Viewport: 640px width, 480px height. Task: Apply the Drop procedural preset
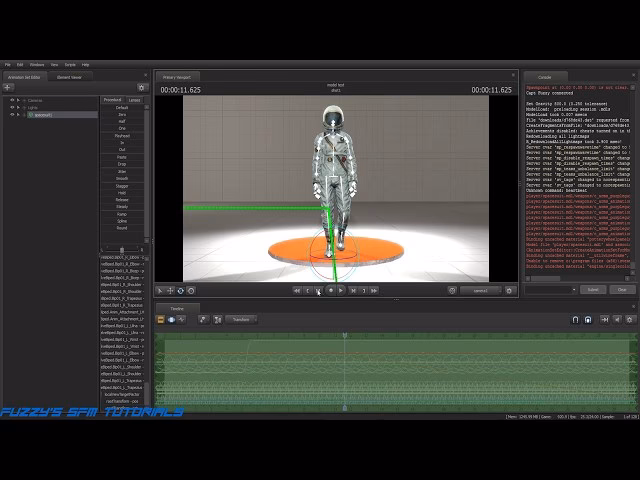[x=122, y=164]
